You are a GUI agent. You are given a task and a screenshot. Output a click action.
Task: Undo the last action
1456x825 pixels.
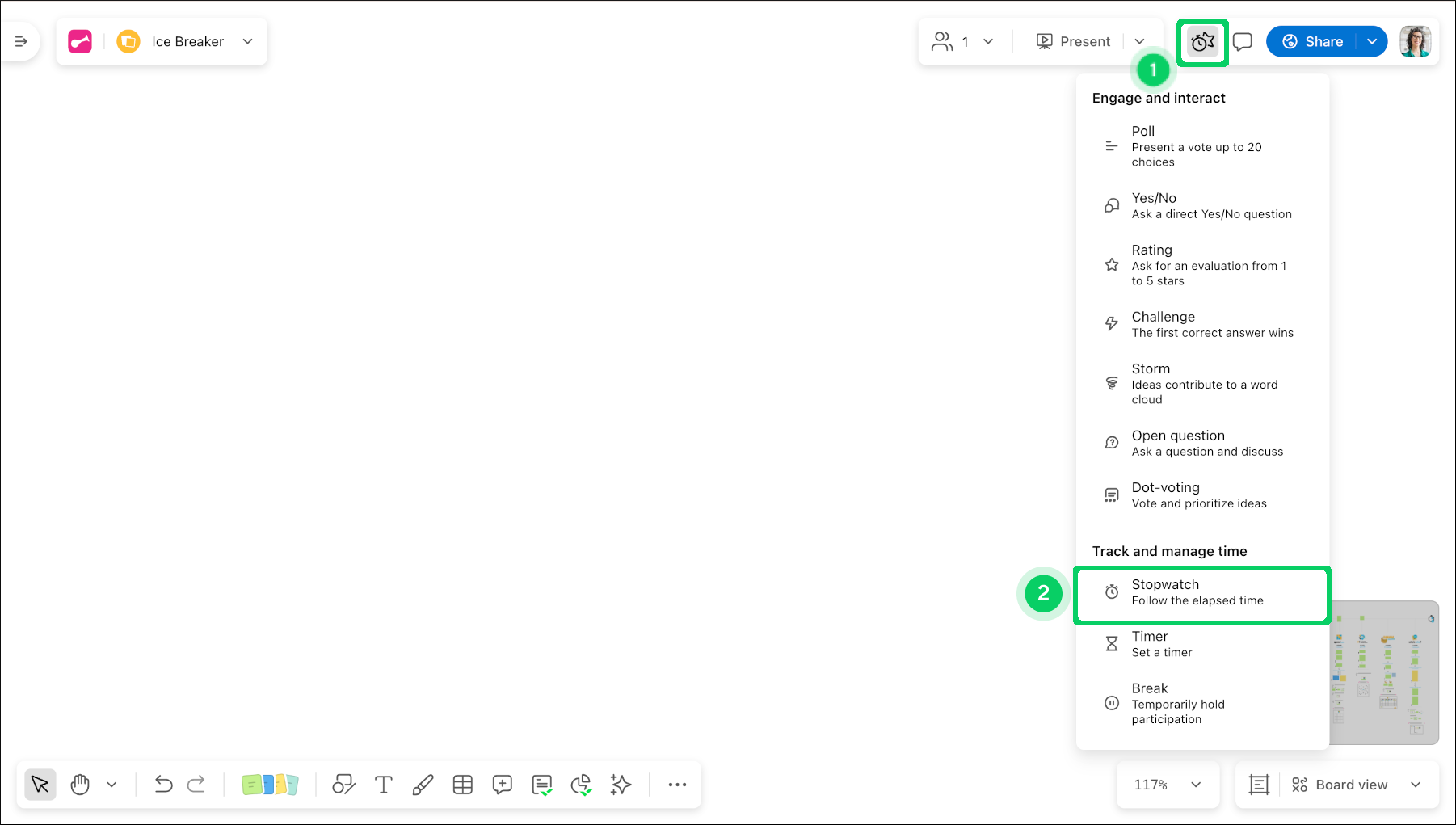pyautogui.click(x=164, y=784)
